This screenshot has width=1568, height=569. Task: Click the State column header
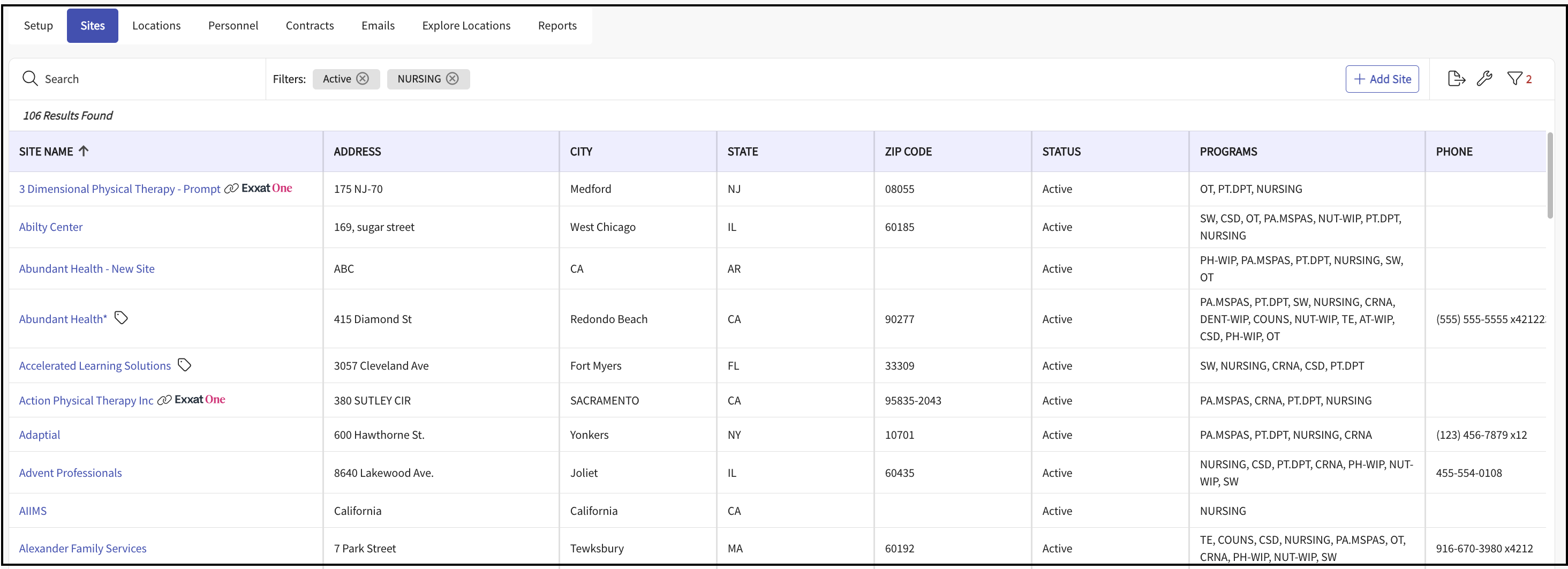point(742,152)
